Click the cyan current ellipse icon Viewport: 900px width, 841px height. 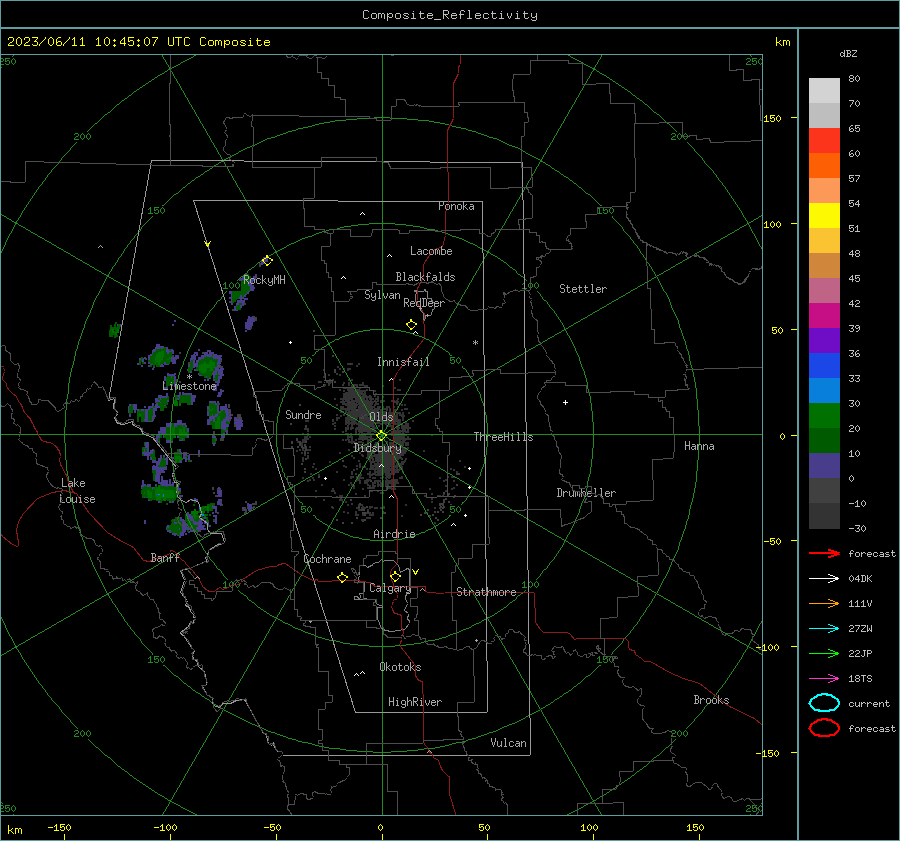coord(824,703)
